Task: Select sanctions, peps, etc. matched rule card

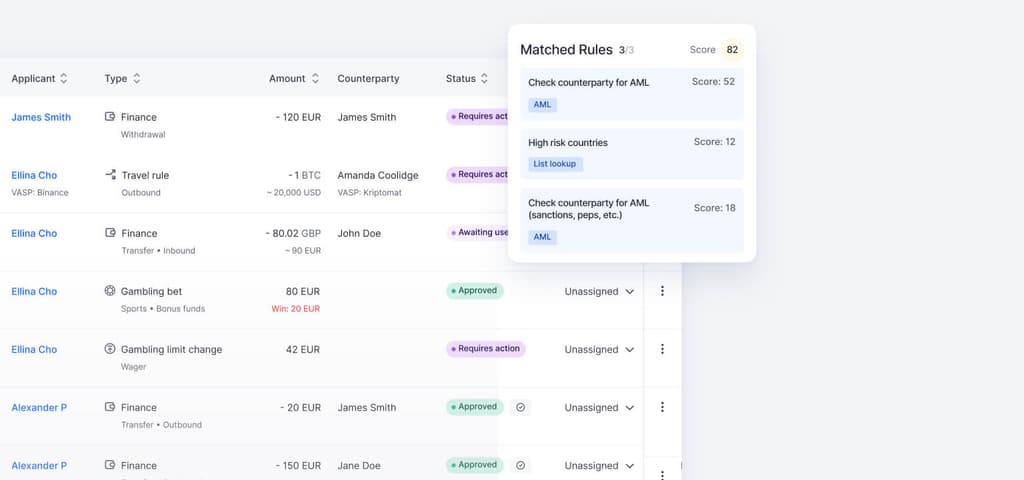Action: pos(632,220)
